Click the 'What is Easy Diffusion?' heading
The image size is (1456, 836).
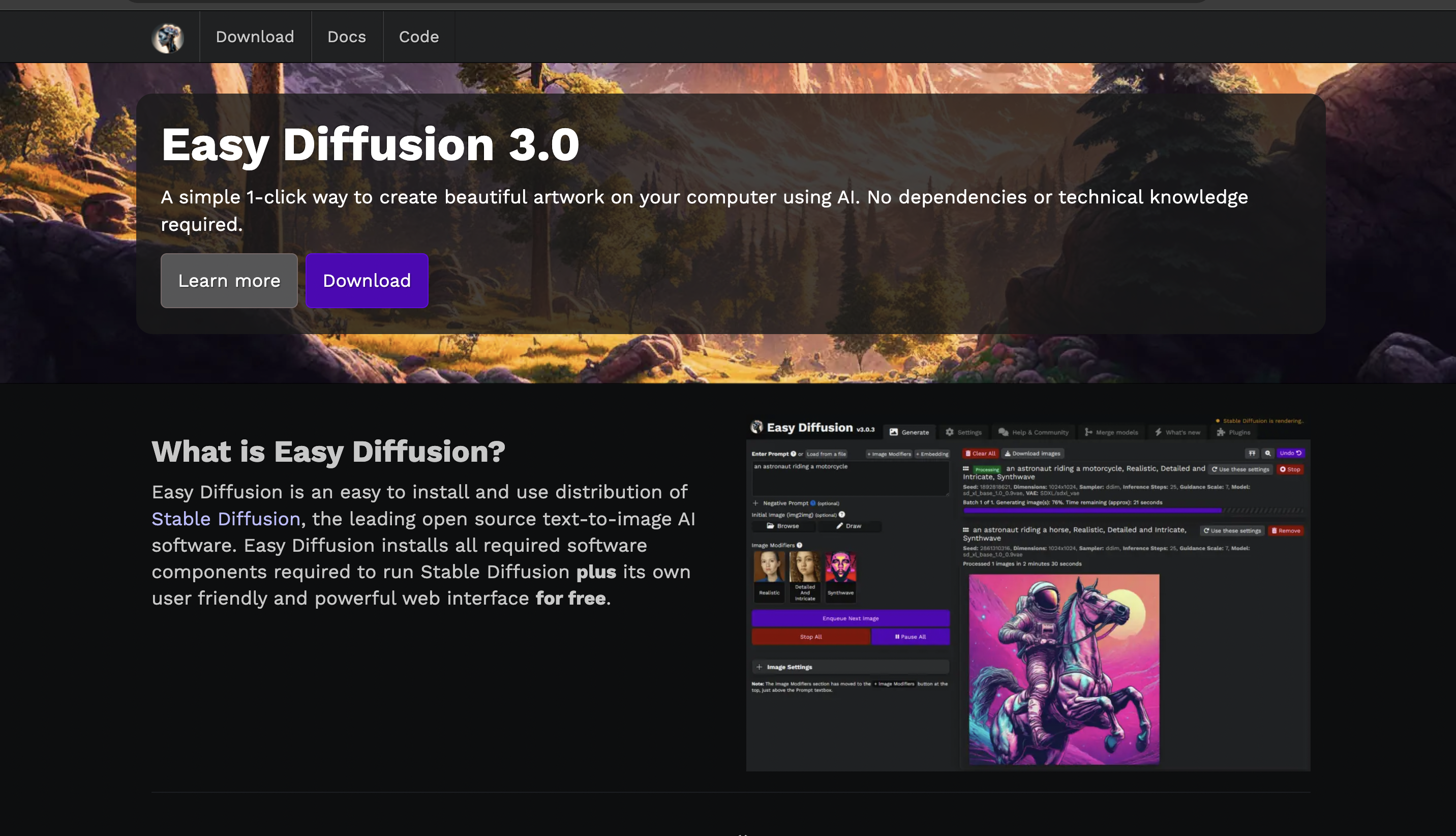pyautogui.click(x=328, y=451)
